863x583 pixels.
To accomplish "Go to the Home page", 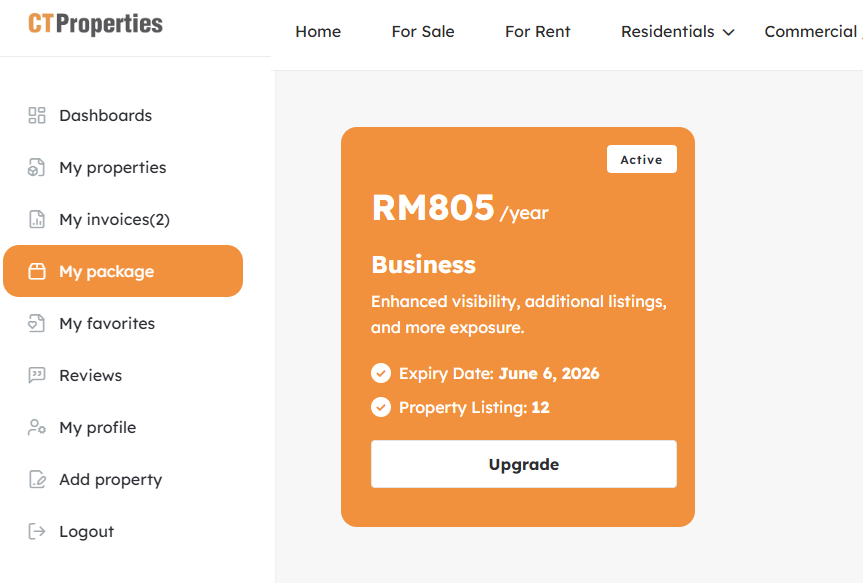I will (318, 32).
